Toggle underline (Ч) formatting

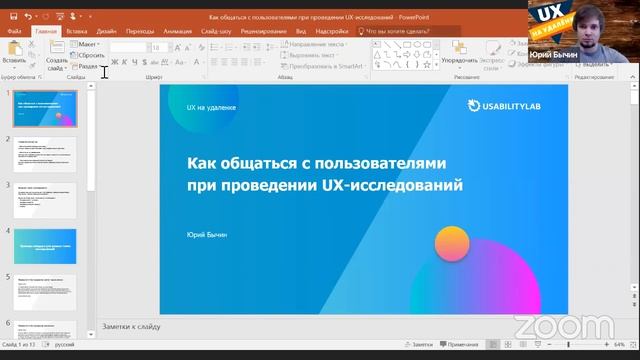pyautogui.click(x=134, y=62)
